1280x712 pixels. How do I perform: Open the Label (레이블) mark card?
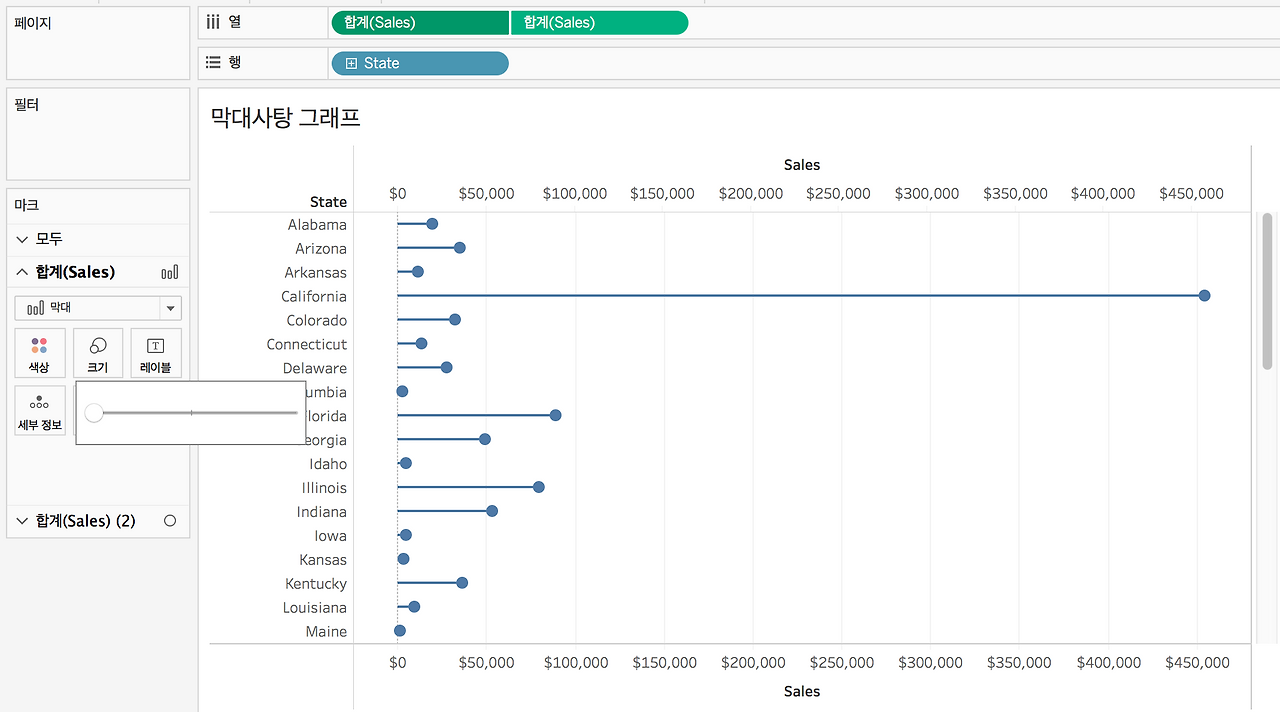coord(156,353)
